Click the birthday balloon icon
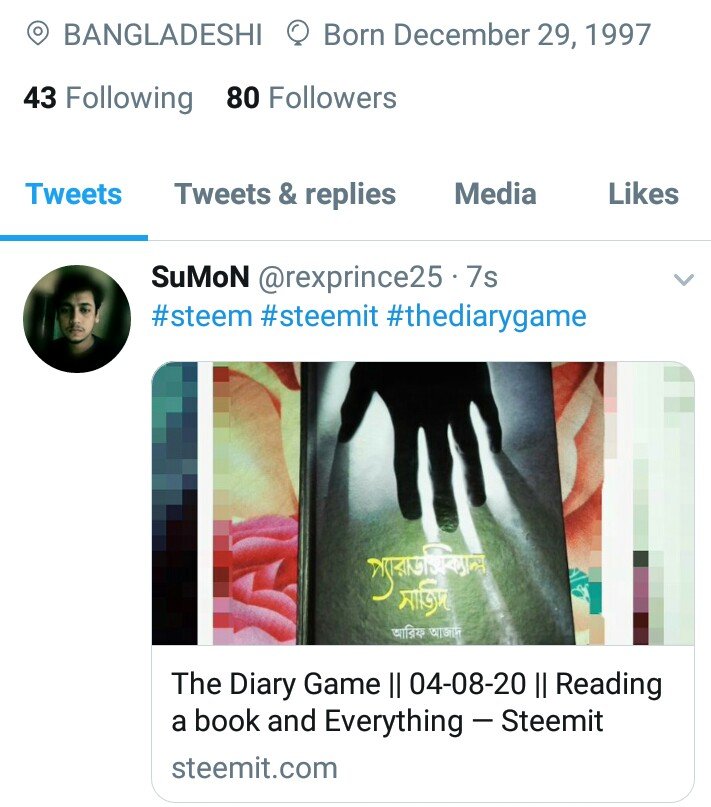Image resolution: width=711 pixels, height=807 pixels. [x=297, y=34]
